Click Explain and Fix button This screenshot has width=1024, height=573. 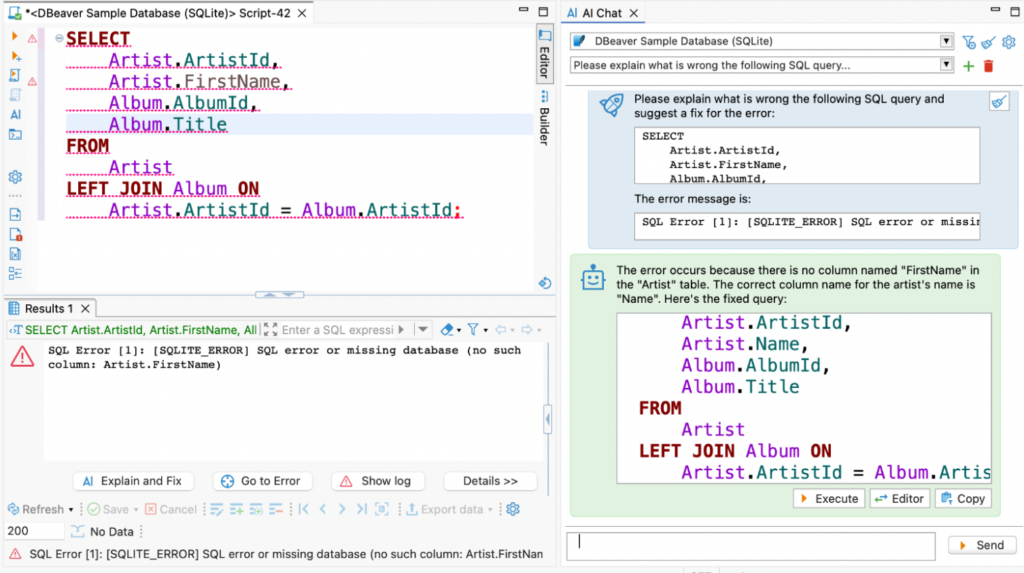point(133,481)
